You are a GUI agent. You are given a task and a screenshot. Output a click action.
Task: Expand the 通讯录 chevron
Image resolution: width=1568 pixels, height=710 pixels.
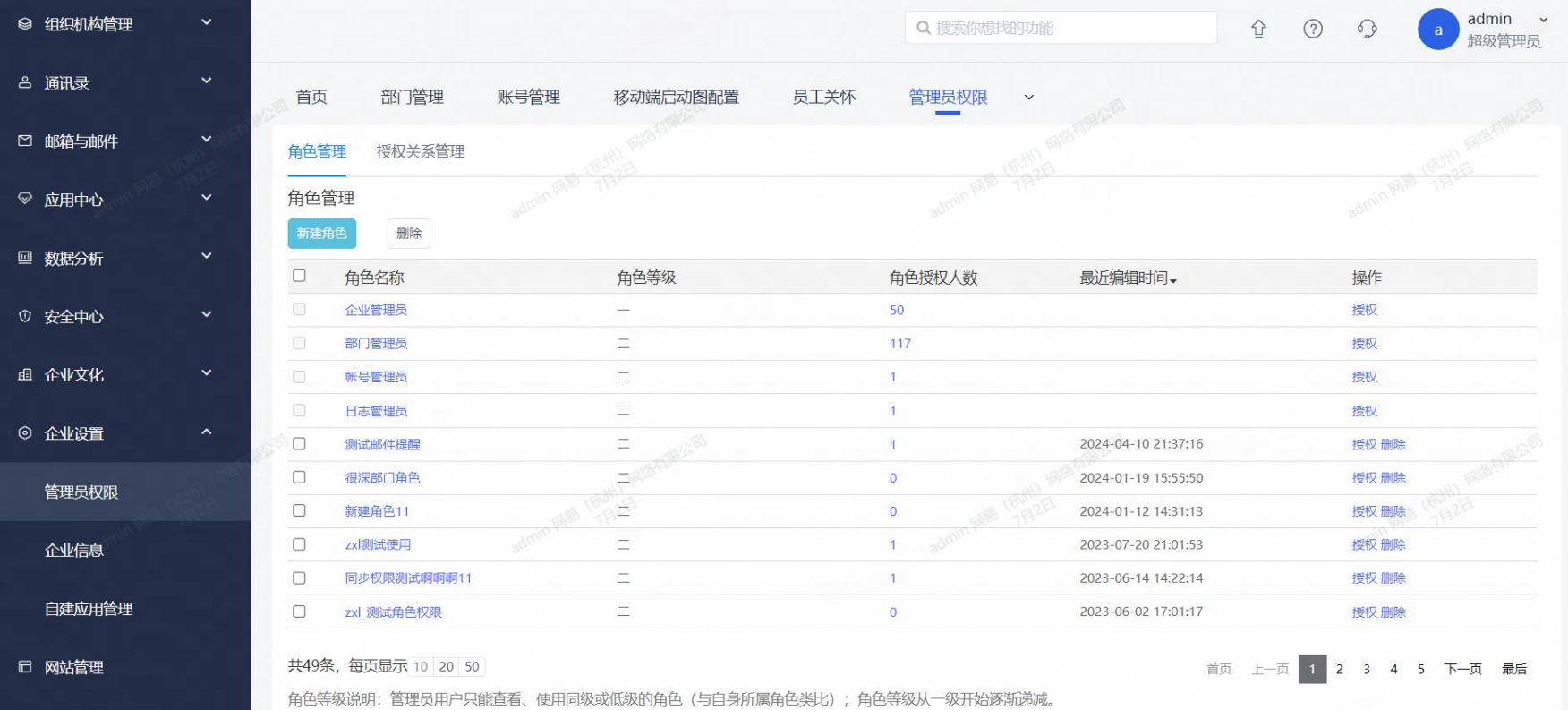tap(207, 81)
